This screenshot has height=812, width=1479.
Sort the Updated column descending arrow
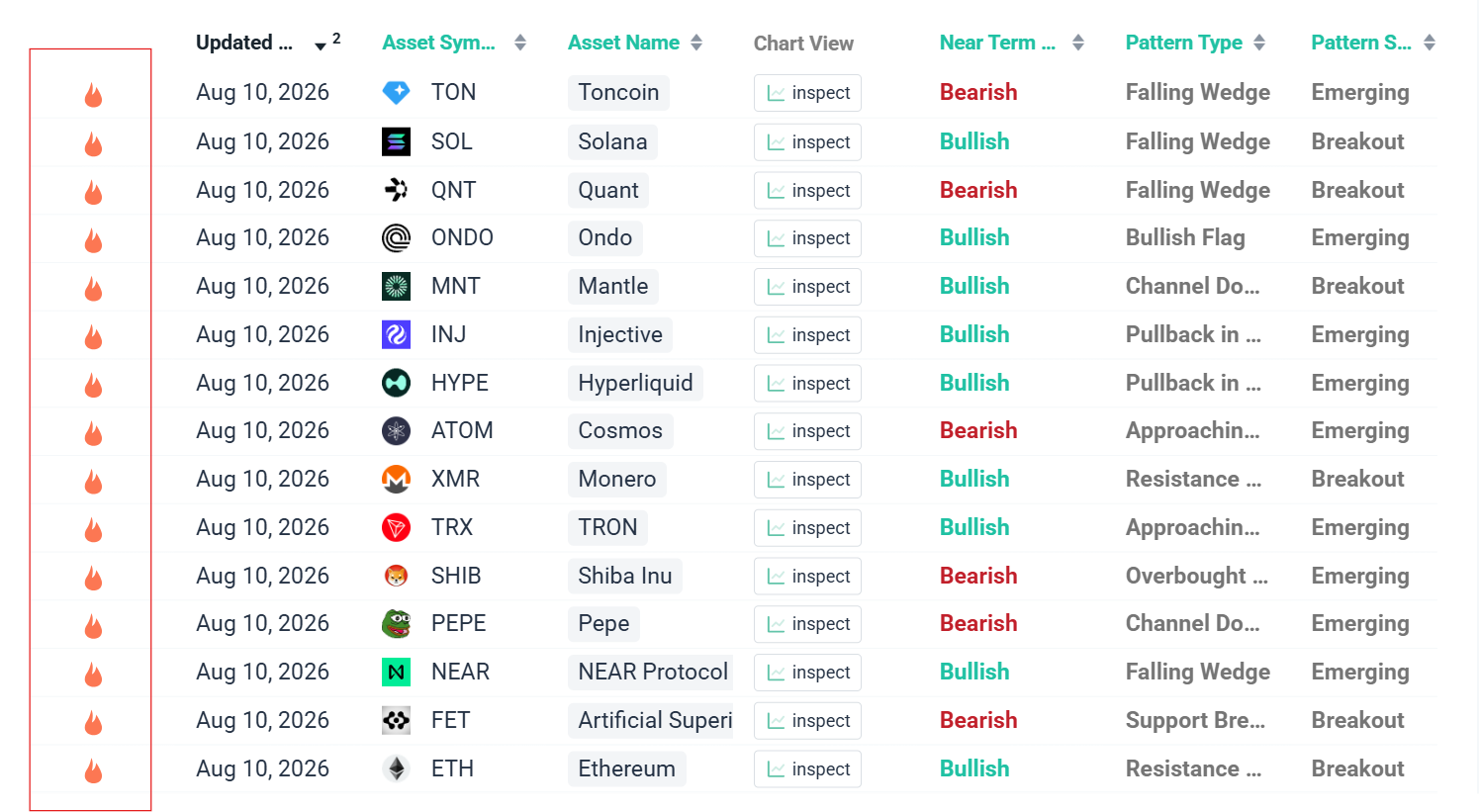click(321, 45)
